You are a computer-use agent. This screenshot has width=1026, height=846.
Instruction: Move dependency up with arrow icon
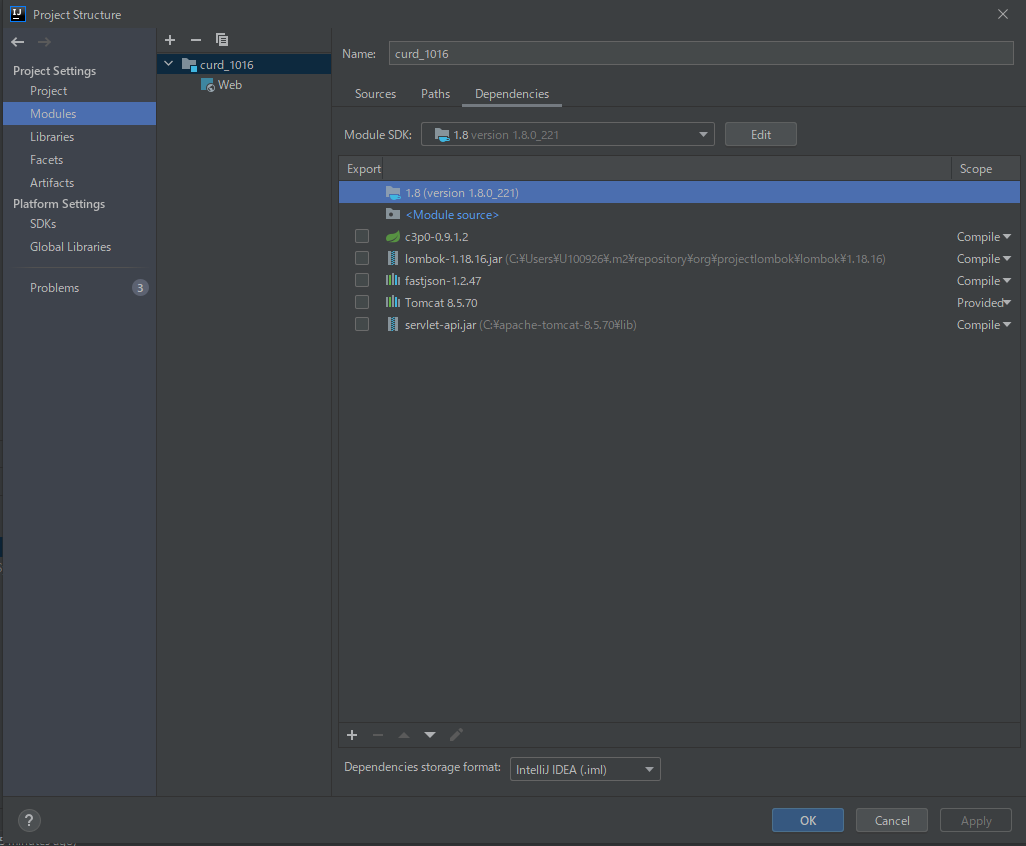click(x=404, y=735)
